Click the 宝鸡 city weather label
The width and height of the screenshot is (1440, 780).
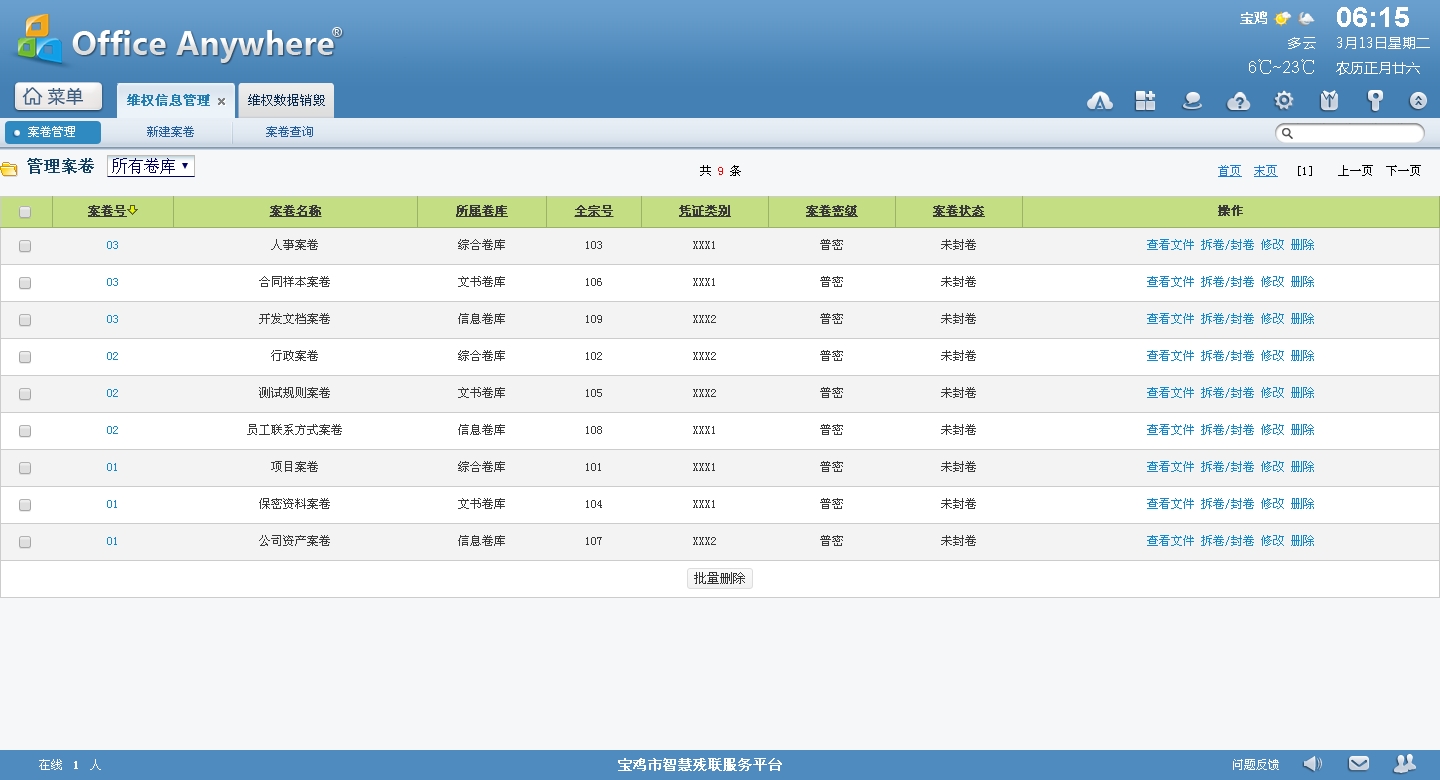click(1253, 18)
